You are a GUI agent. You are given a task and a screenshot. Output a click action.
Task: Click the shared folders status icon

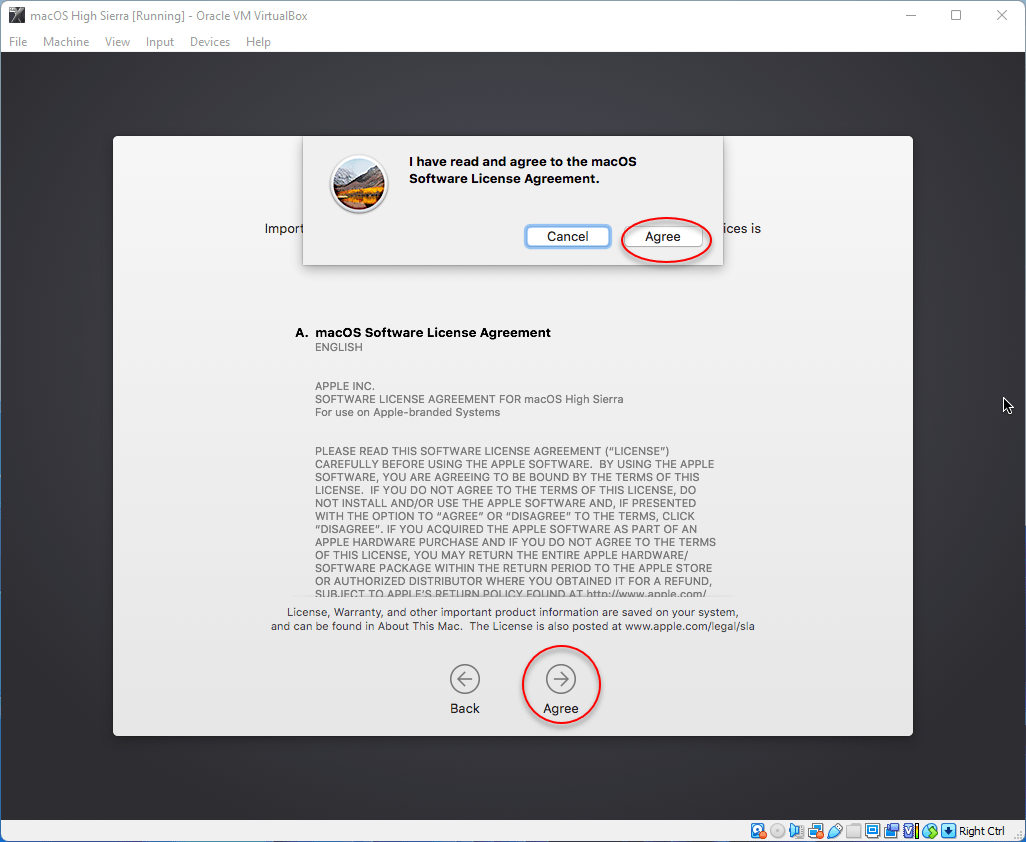[853, 831]
